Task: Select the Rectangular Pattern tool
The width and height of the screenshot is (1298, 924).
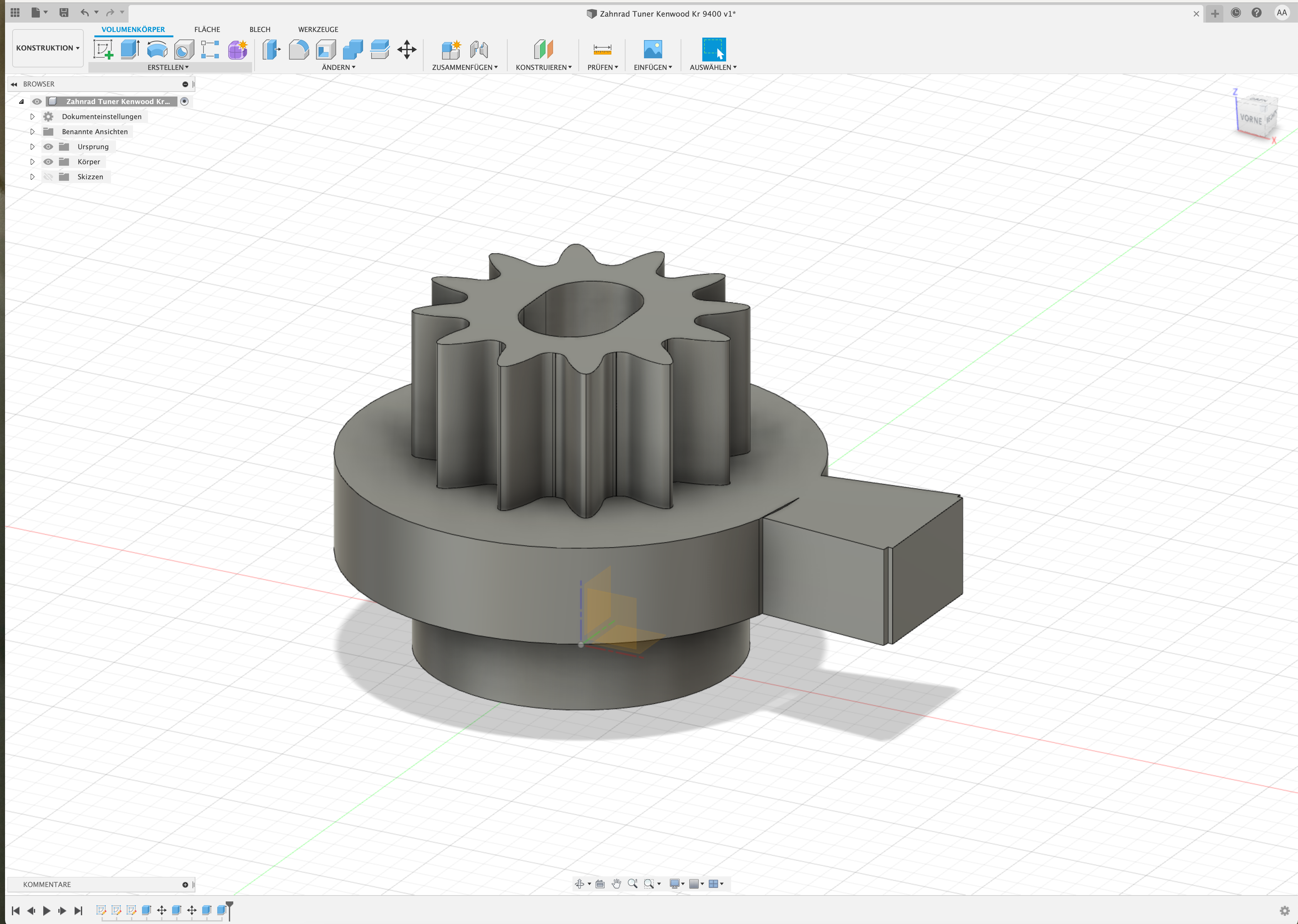Action: (x=210, y=49)
